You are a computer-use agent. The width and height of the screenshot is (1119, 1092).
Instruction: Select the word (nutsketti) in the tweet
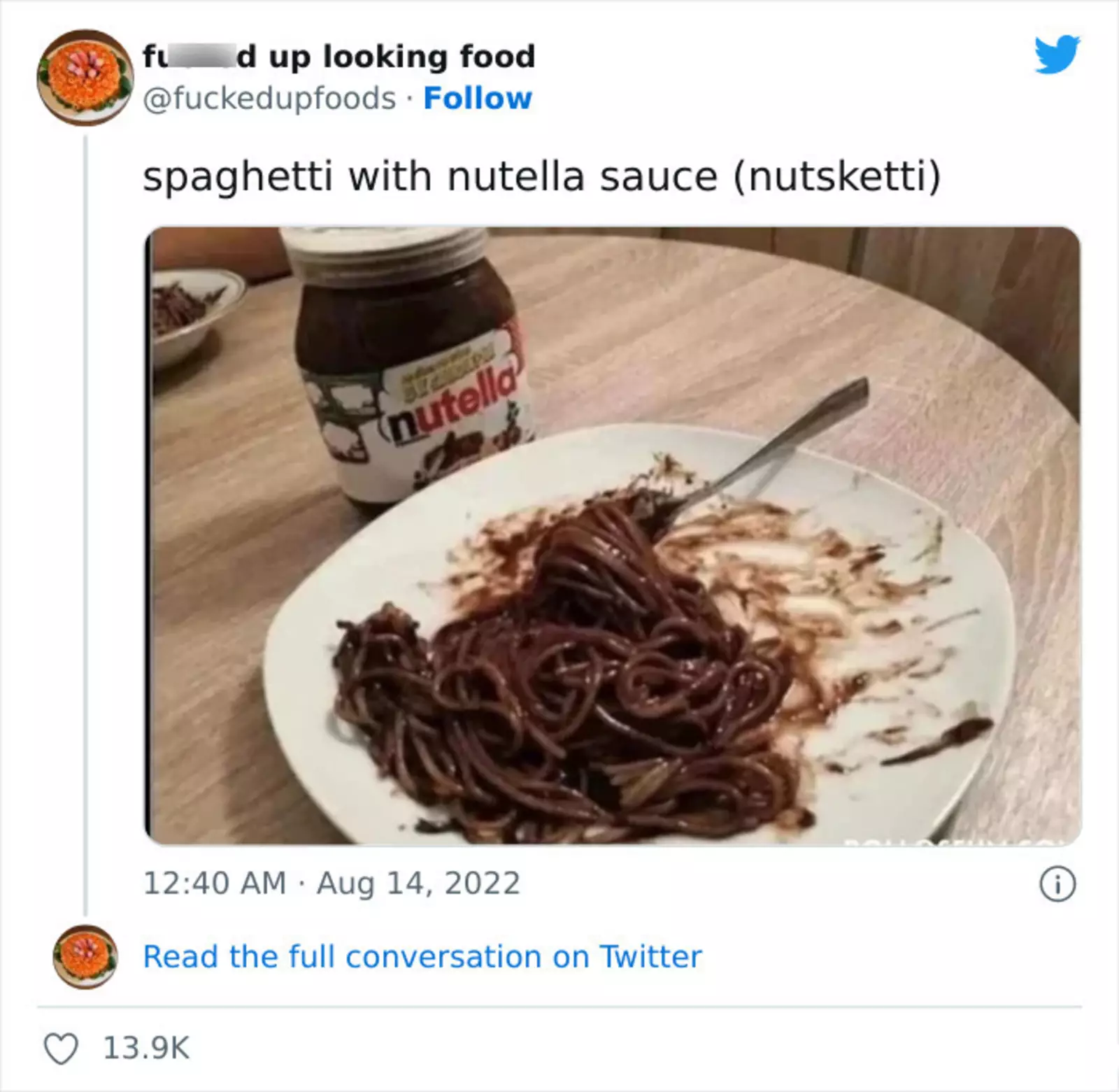836,176
